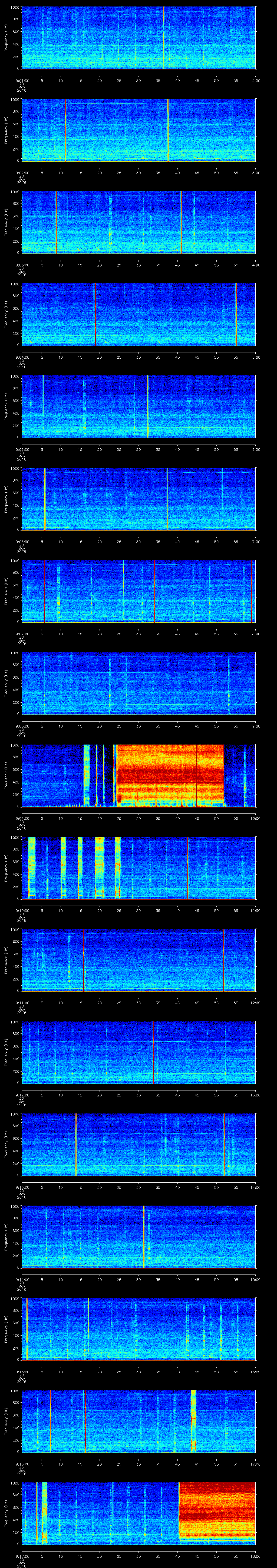Pick the spectrogram panel starting at 9:14:00
The height and width of the screenshot is (1568, 277).
(139, 1237)
